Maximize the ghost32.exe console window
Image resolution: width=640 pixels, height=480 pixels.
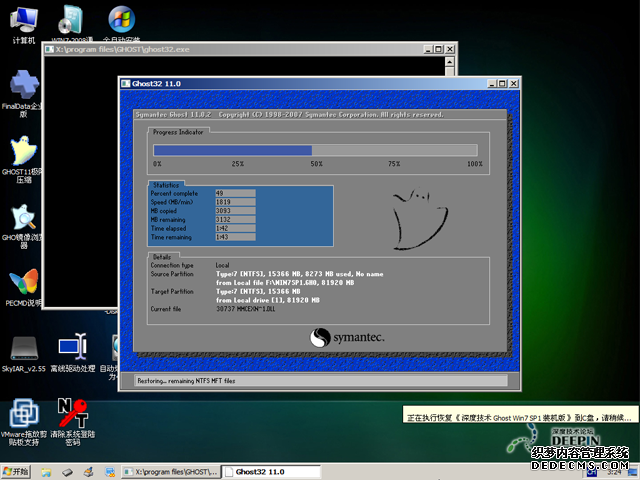click(x=439, y=49)
